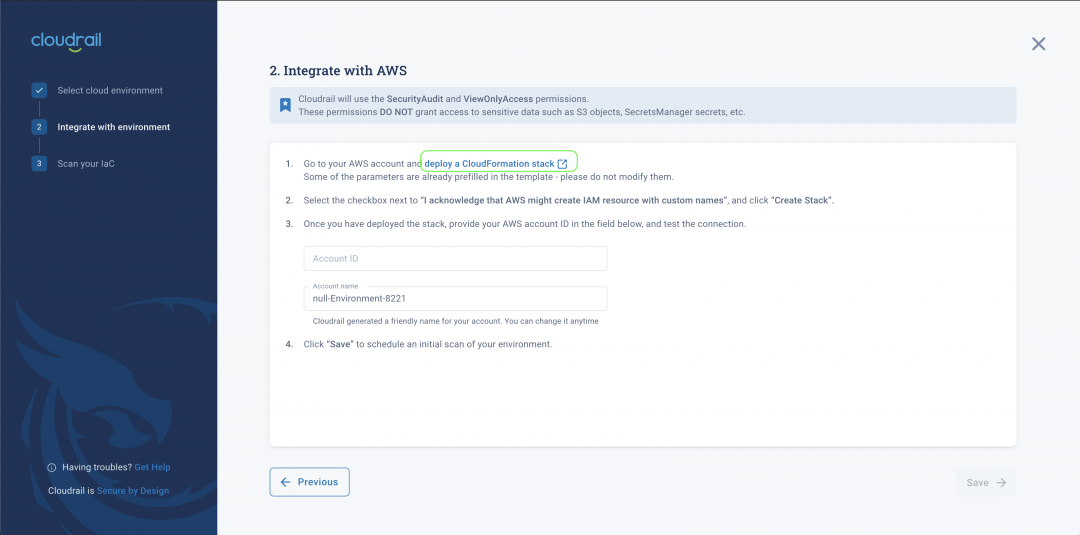Click the step 2 number badge
This screenshot has height=535, width=1080.
pyautogui.click(x=39, y=127)
